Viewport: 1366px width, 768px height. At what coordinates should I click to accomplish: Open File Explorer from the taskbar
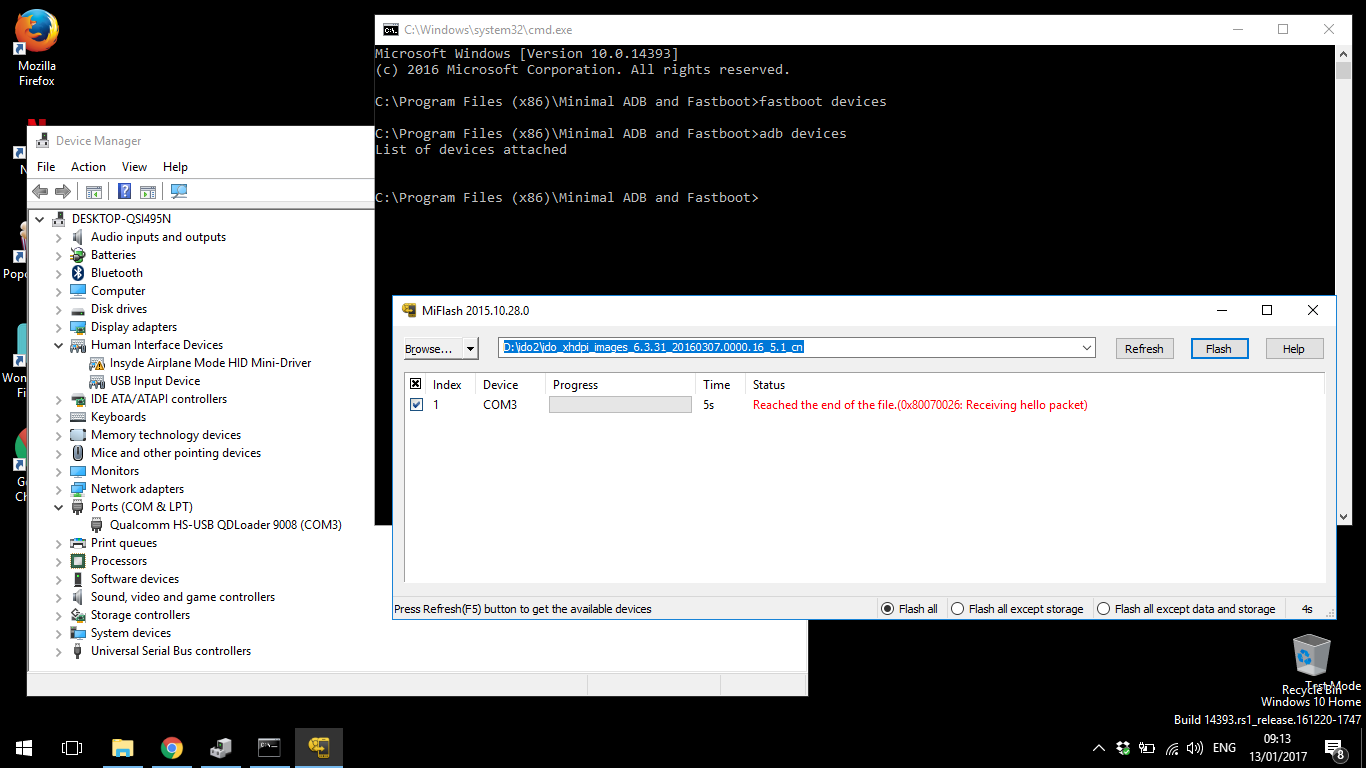[122, 747]
